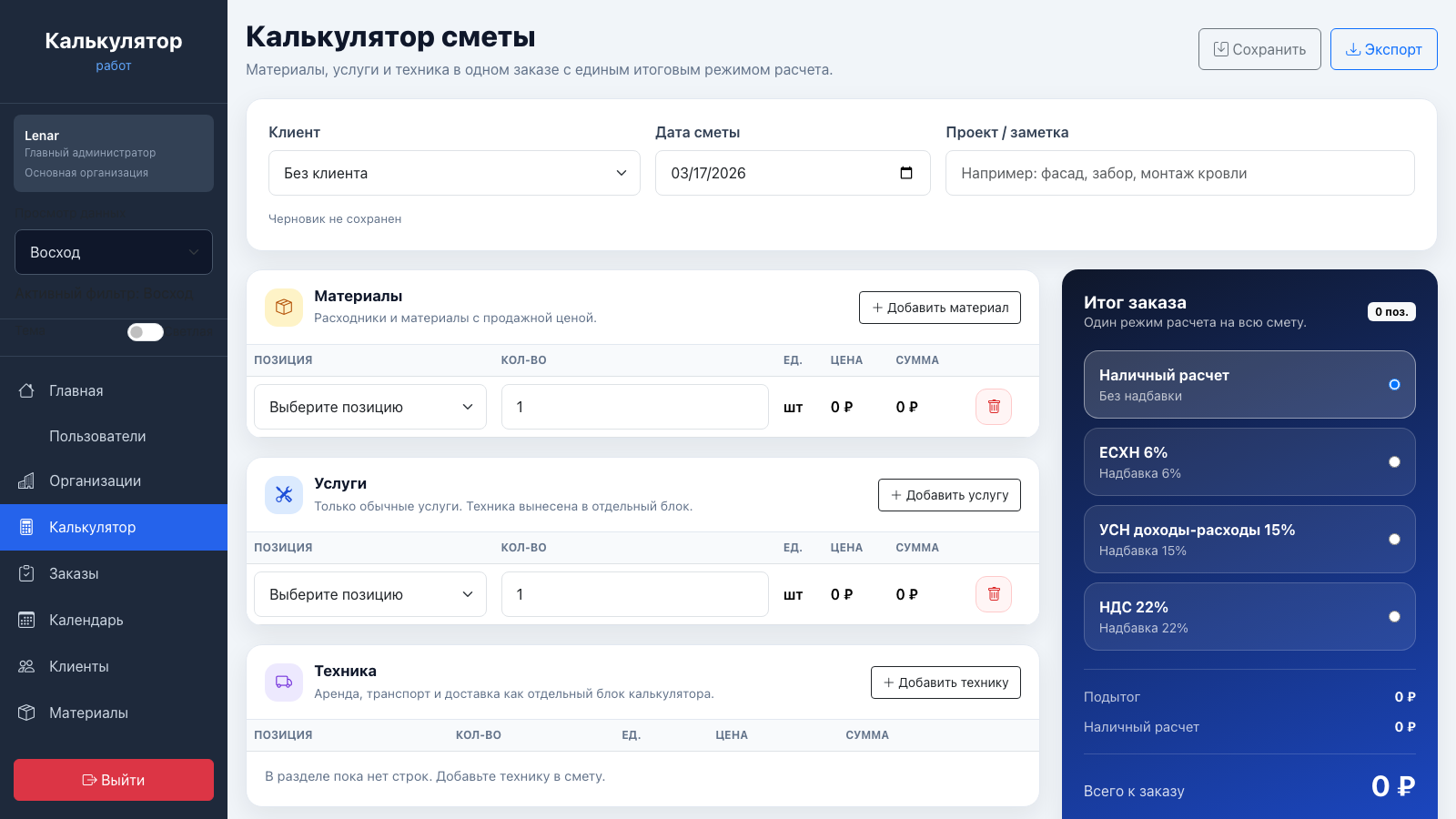Open the Без клиента dropdown

(454, 172)
